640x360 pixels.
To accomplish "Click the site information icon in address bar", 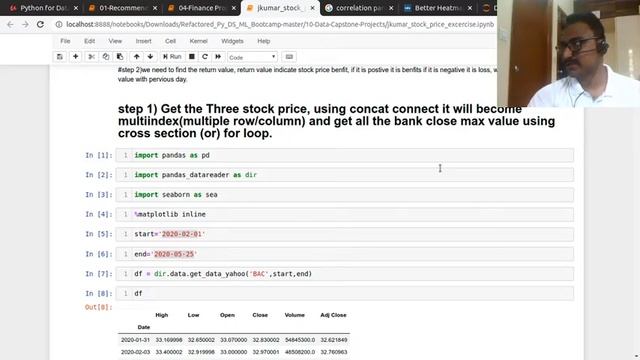I will coord(59,24).
